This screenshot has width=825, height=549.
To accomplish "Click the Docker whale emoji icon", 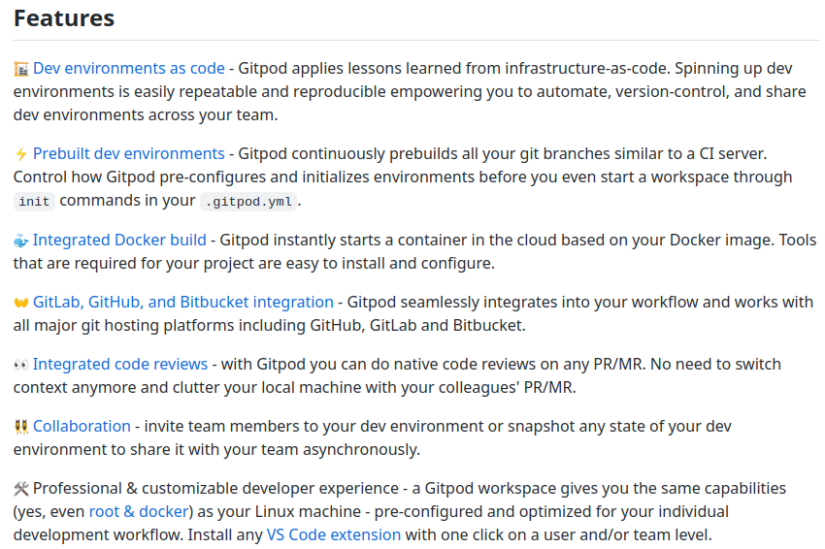I will 21,241.
